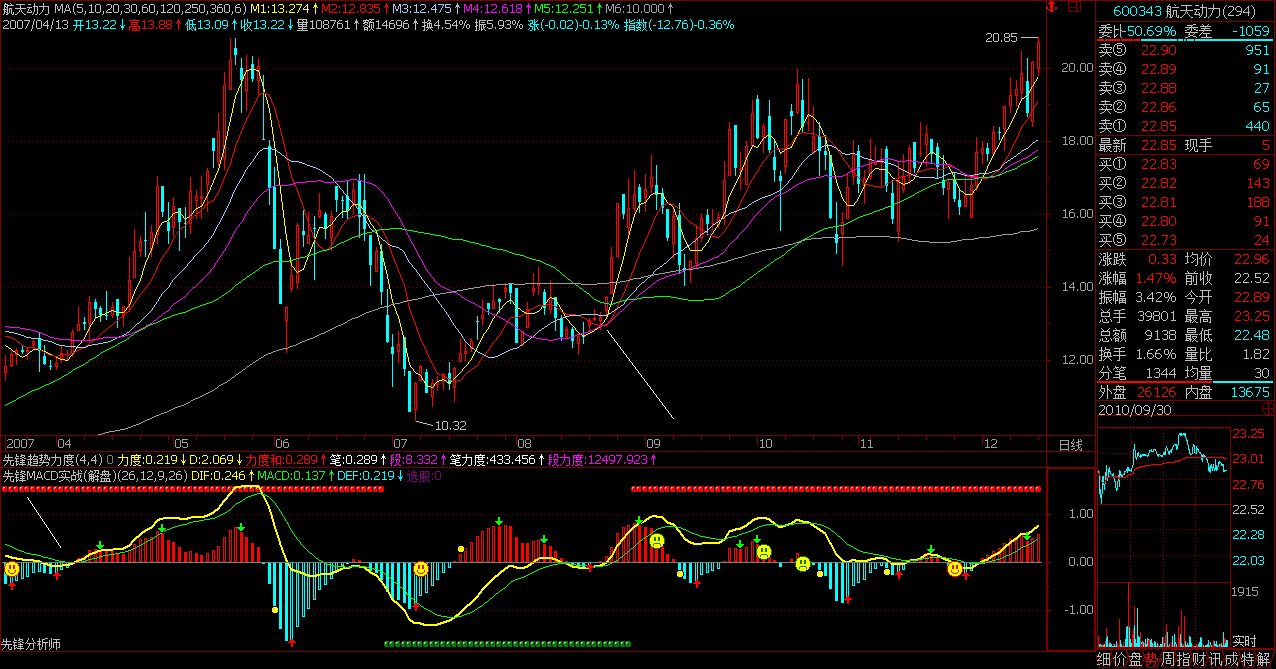Switch to the 财 tab at bottom right
Screen dimensions: 1276x669
point(1196,659)
